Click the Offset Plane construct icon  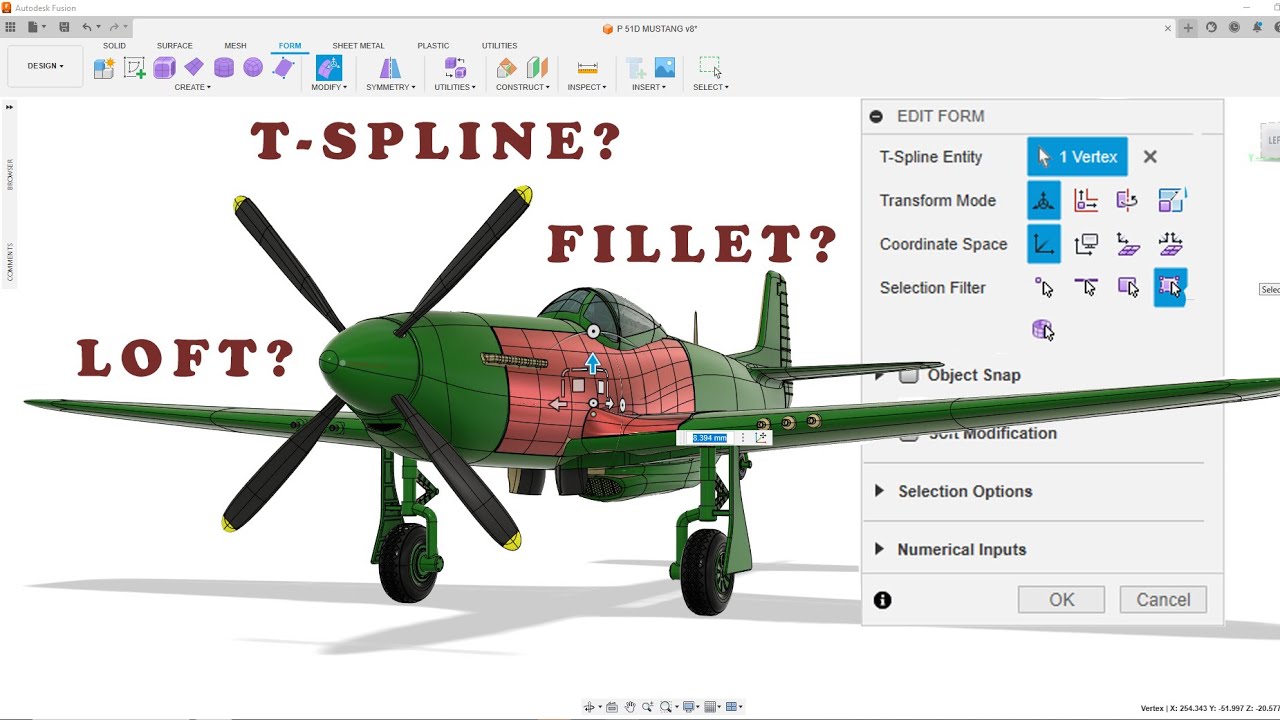point(507,67)
